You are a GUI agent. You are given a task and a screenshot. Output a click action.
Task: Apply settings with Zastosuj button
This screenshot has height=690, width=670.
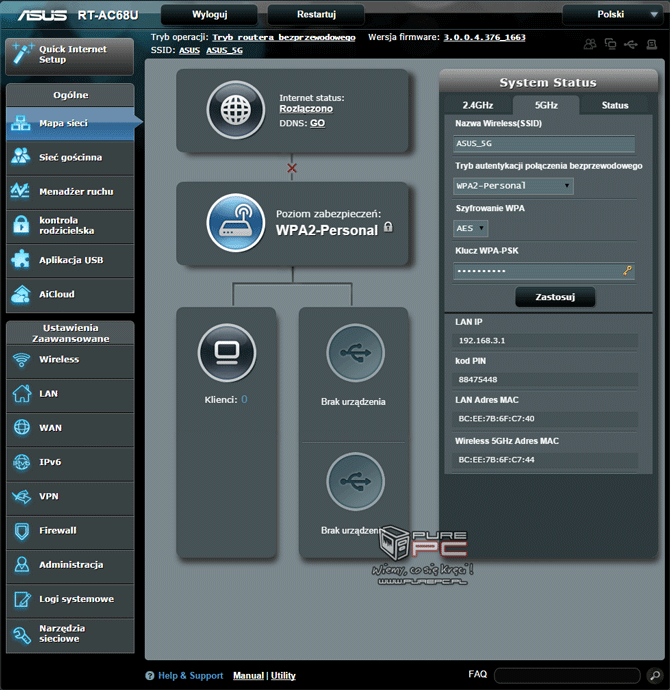coord(555,297)
